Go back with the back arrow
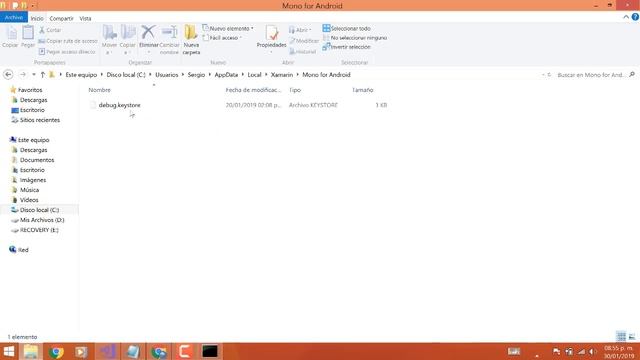This screenshot has height=360, width=640. pyautogui.click(x=8, y=75)
